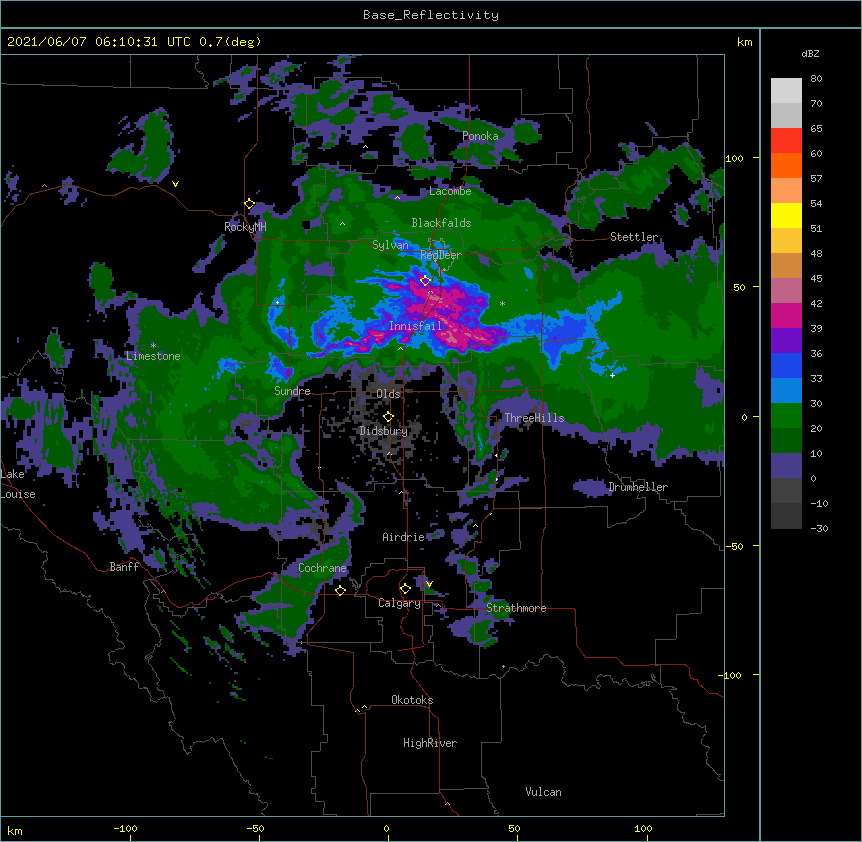Click the dBZ legend heading
Viewport: 862px width, 842px height.
(x=810, y=53)
